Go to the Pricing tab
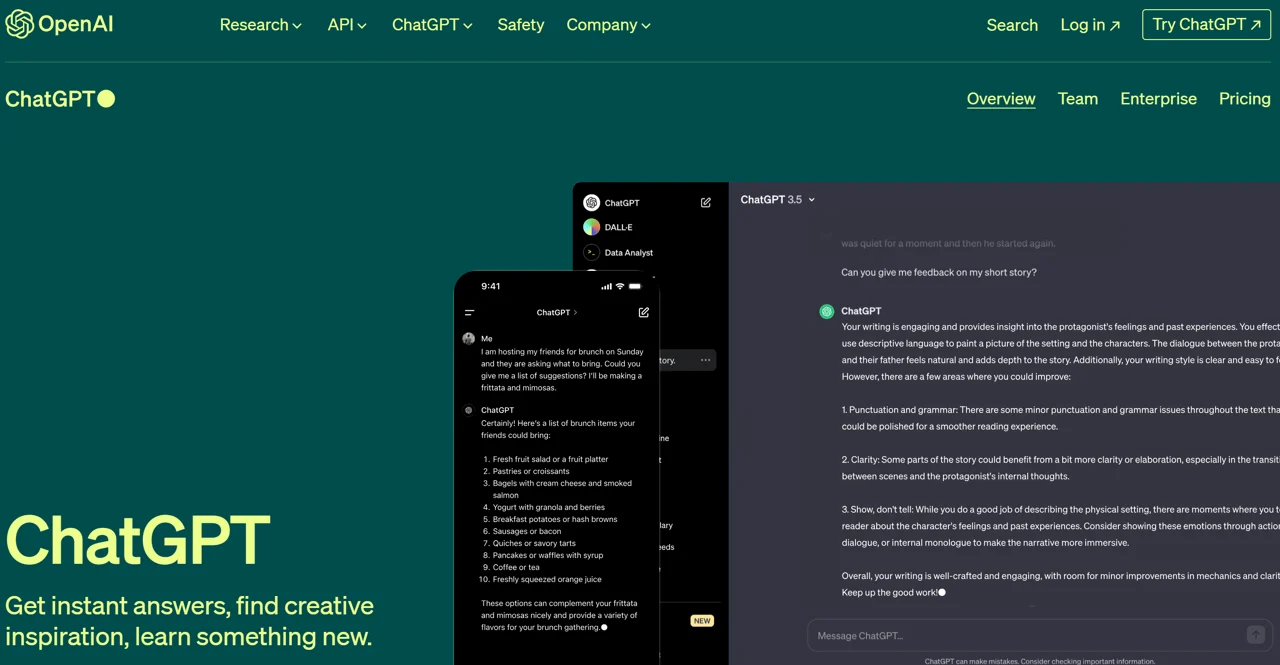 1245,98
